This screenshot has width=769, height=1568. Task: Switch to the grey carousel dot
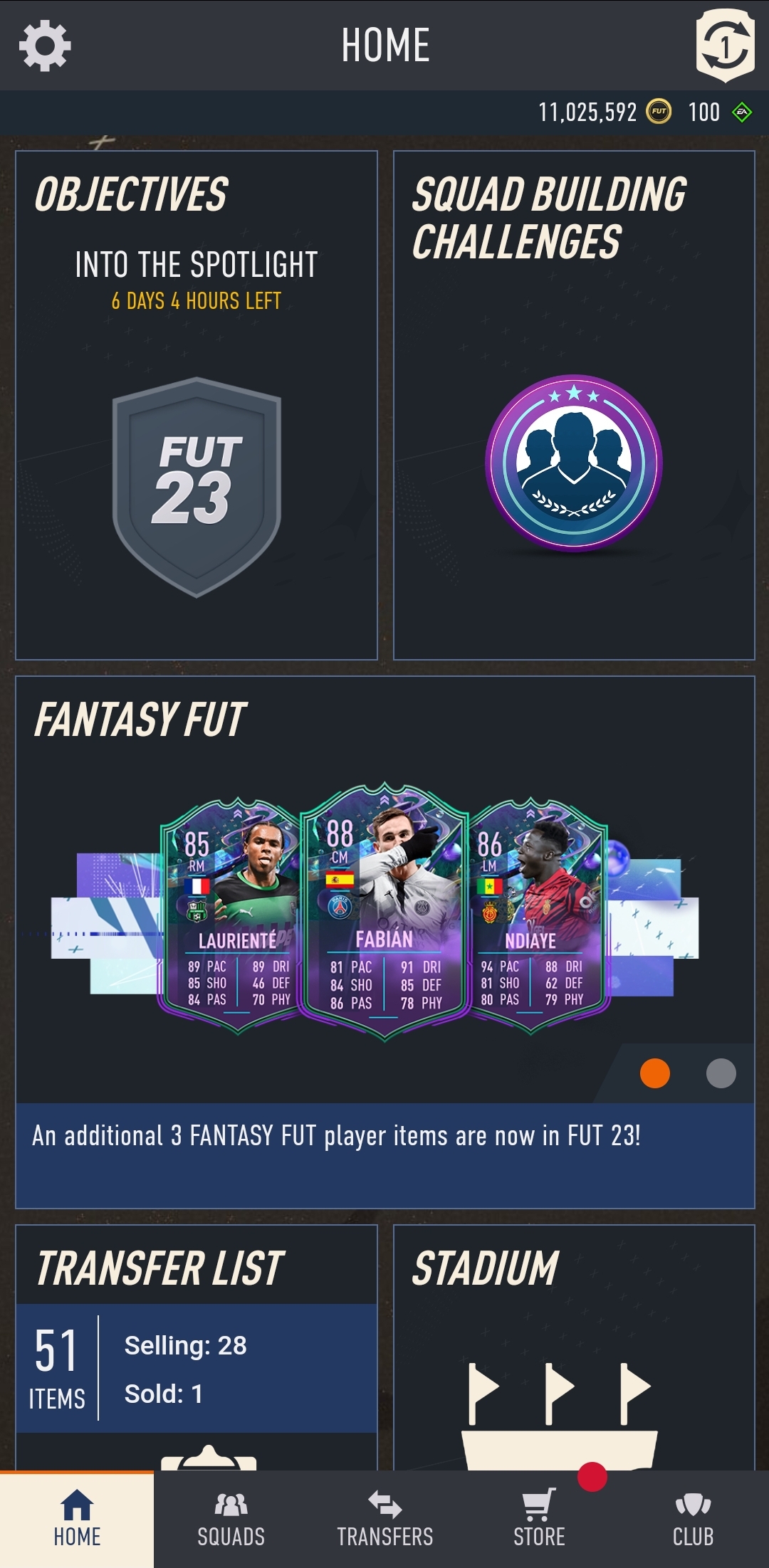pos(721,1073)
